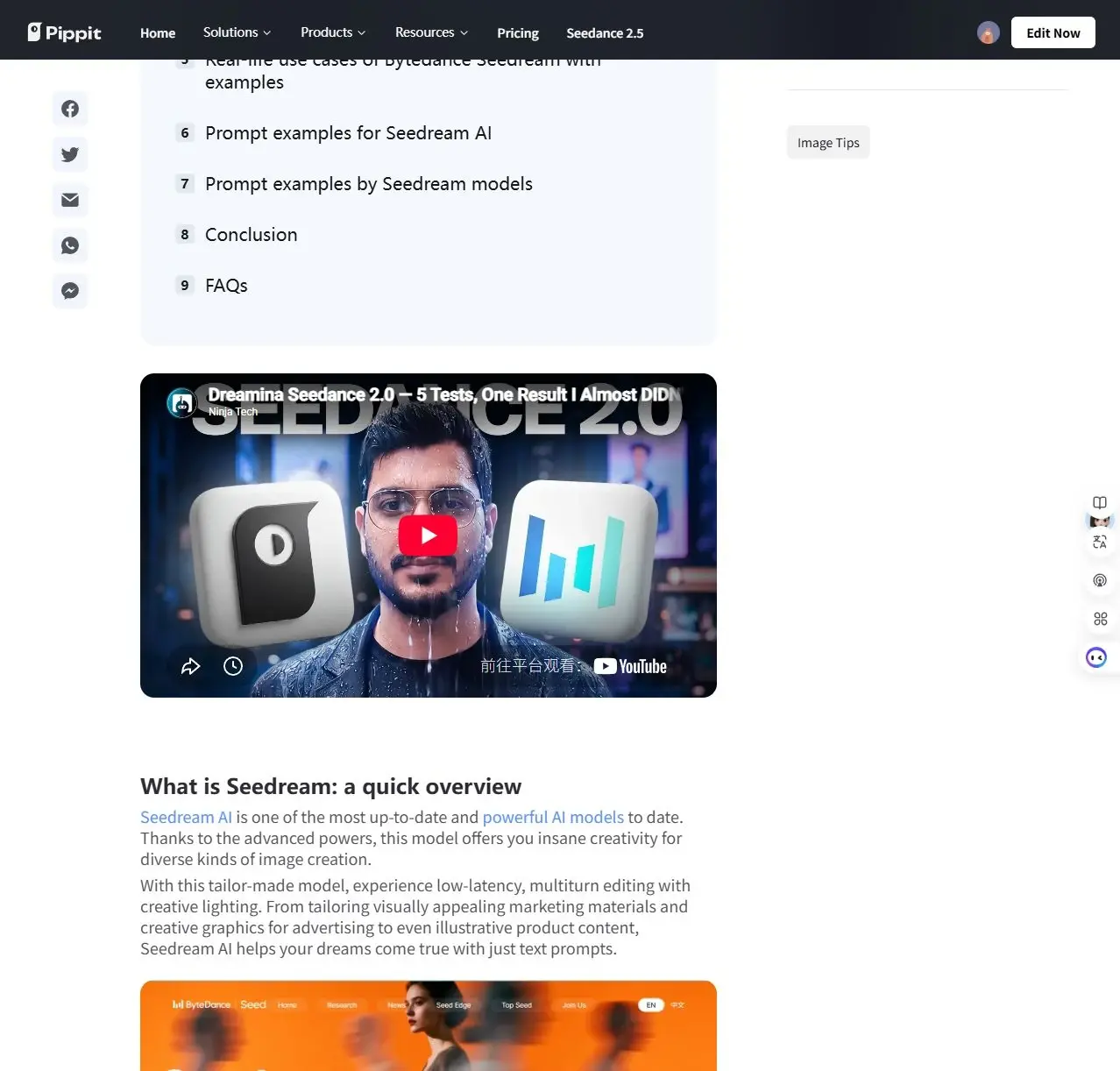Click the book icon in side panel
The image size is (1120, 1071).
pyautogui.click(x=1100, y=502)
